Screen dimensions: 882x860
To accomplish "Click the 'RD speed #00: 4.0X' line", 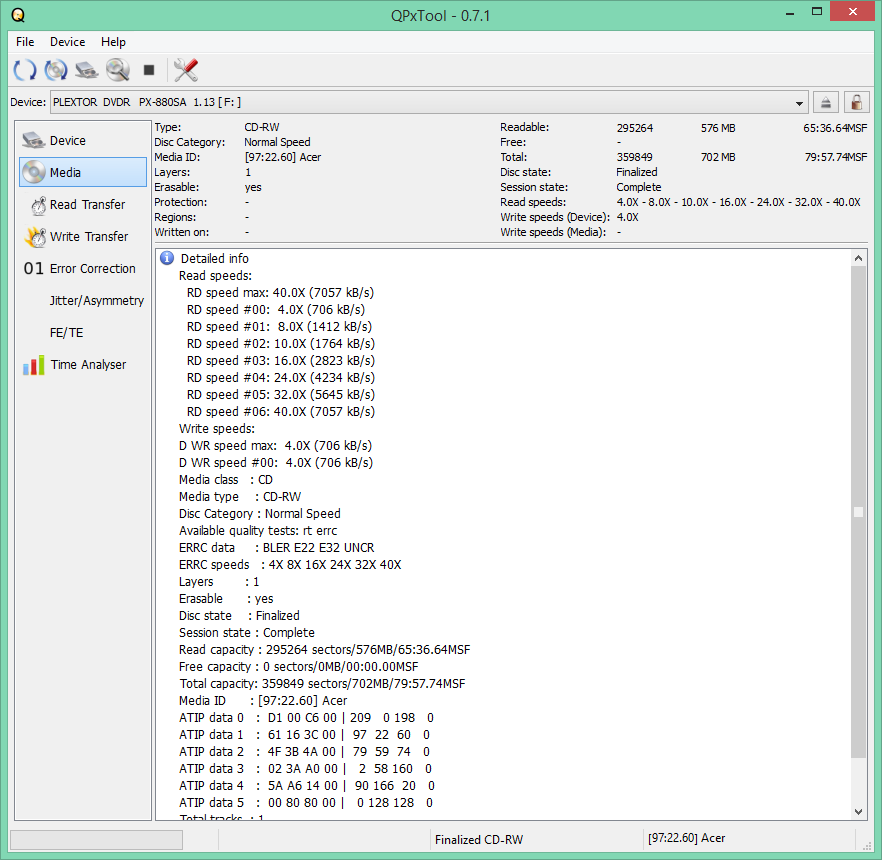I will tap(276, 309).
